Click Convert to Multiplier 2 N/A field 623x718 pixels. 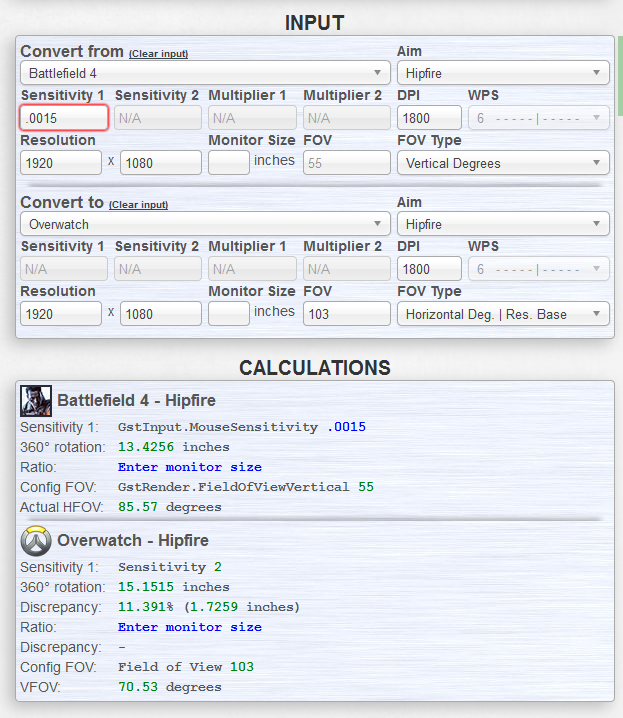[347, 269]
